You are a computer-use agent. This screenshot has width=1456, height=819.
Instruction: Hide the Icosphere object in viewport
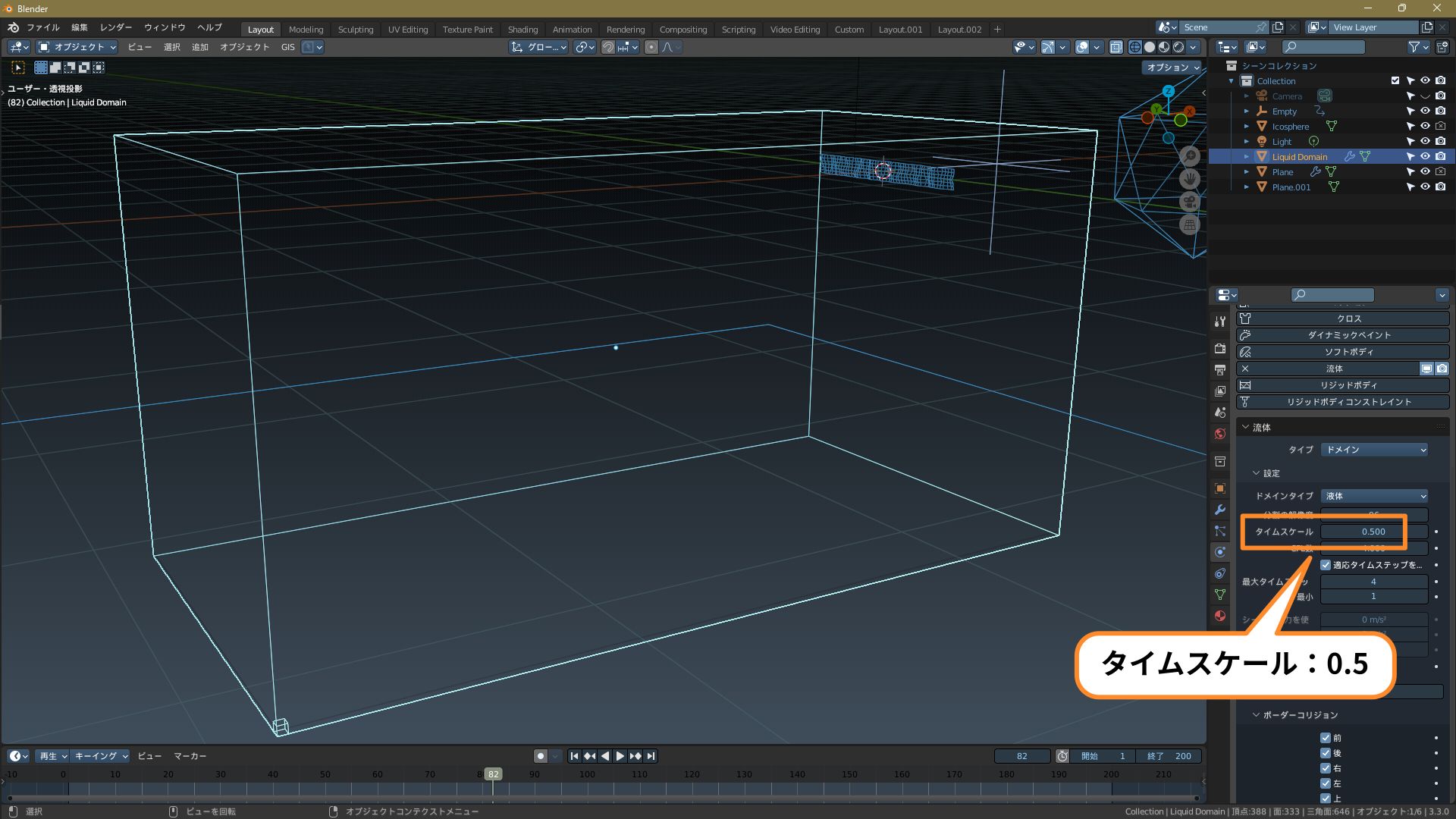tap(1425, 127)
